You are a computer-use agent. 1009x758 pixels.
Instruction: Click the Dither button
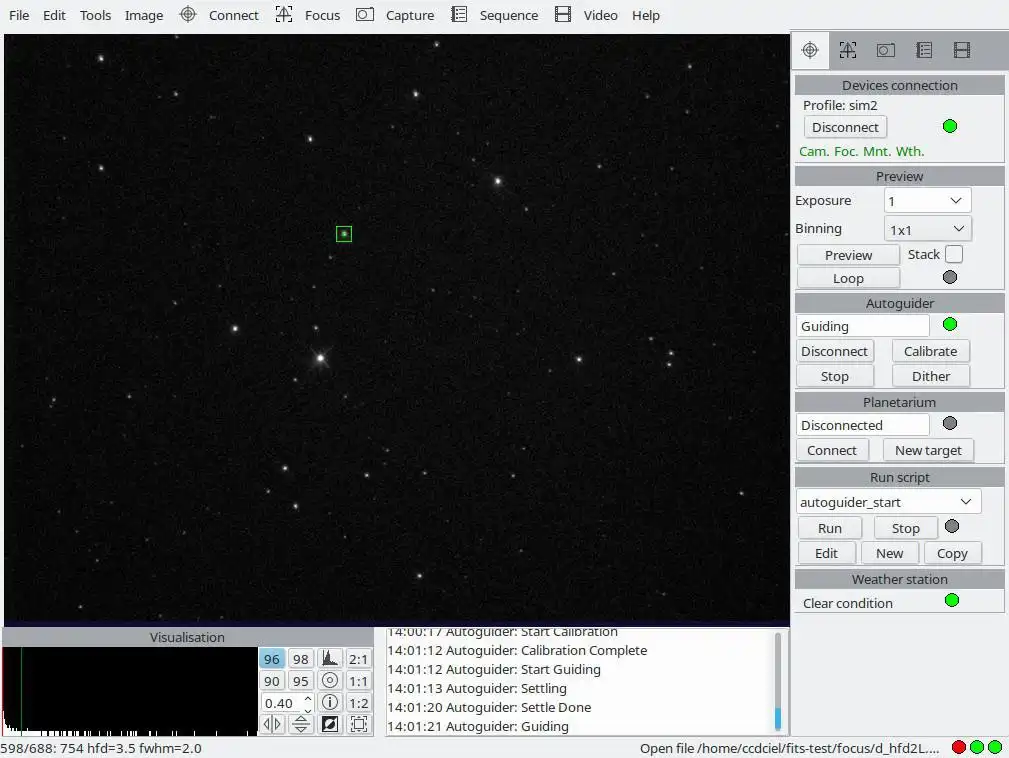930,376
